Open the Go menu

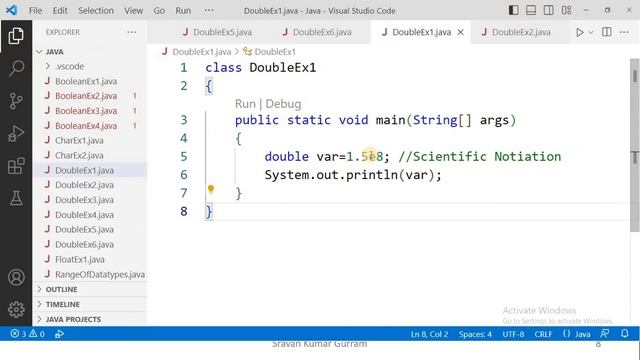click(159, 11)
